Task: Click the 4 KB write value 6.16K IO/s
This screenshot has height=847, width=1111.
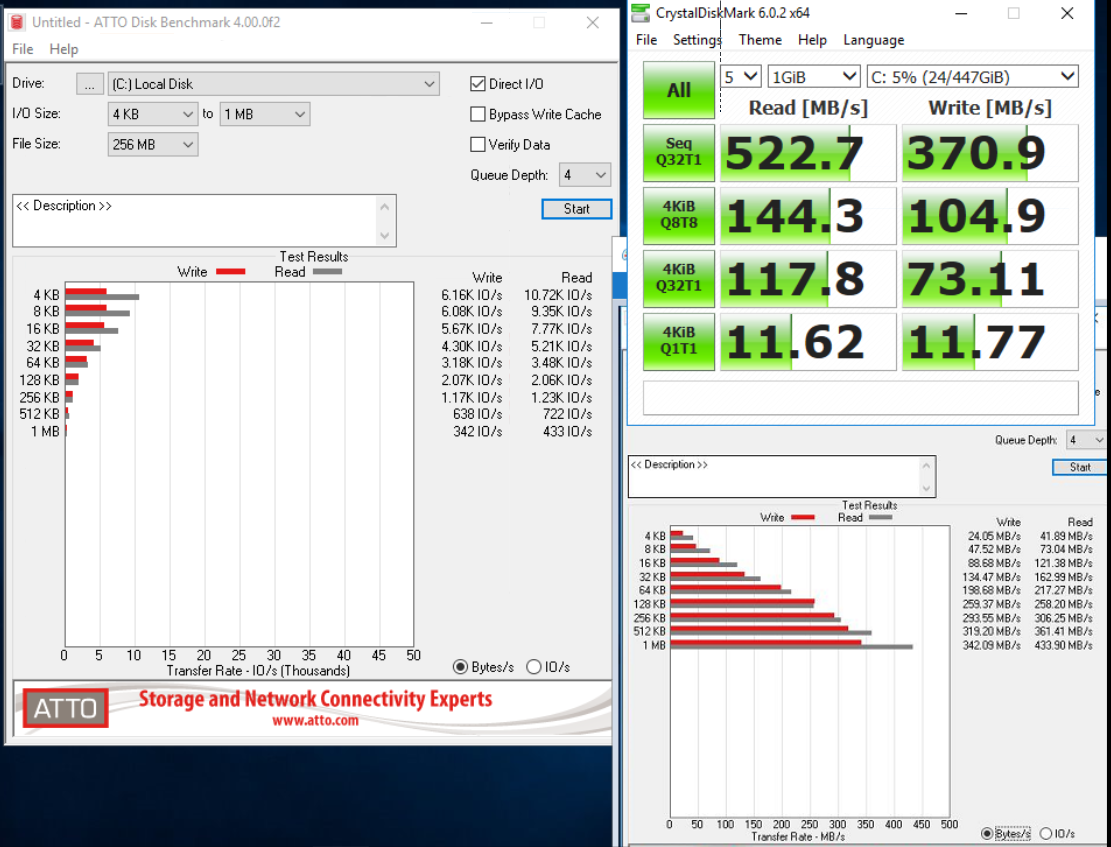Action: pyautogui.click(x=471, y=295)
